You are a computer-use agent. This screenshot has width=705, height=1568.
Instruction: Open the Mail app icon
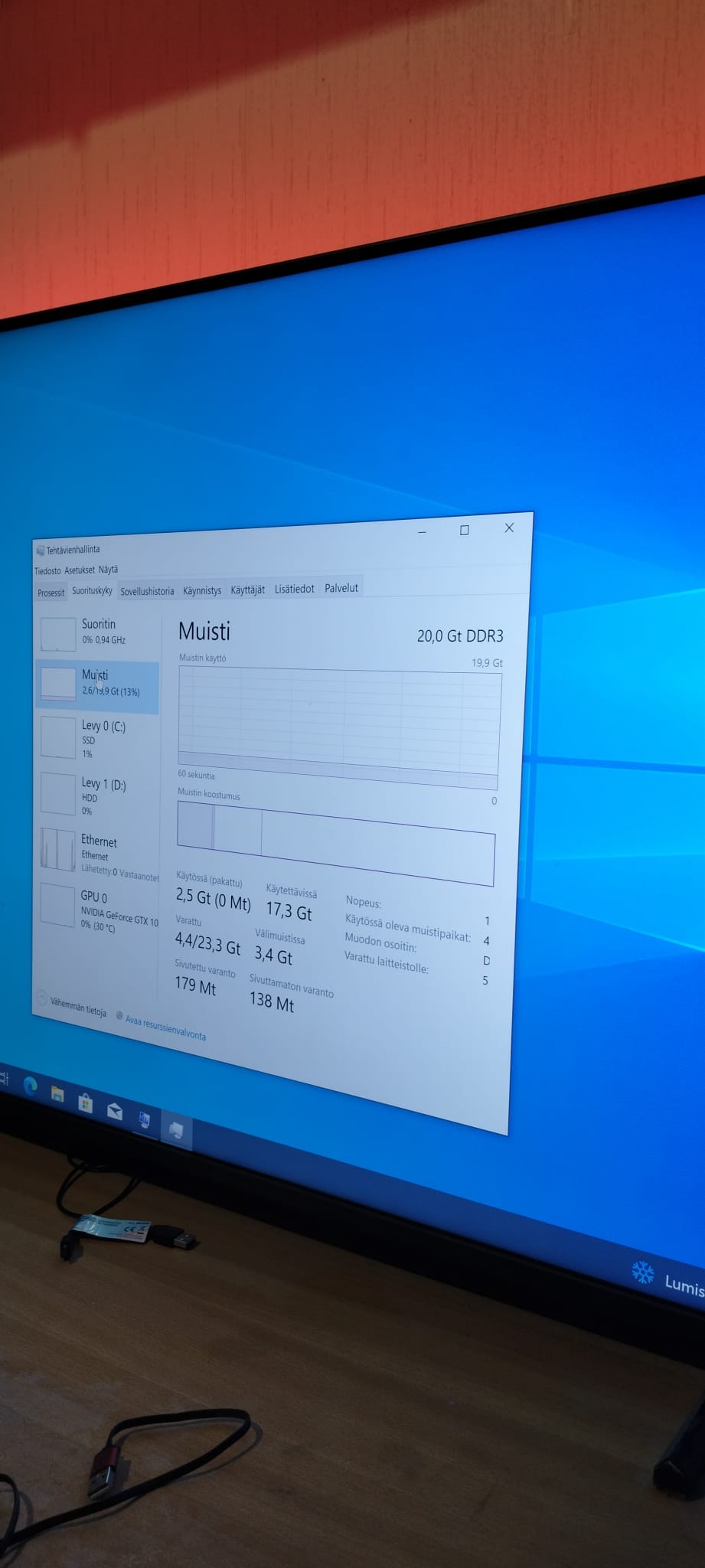(x=115, y=1111)
